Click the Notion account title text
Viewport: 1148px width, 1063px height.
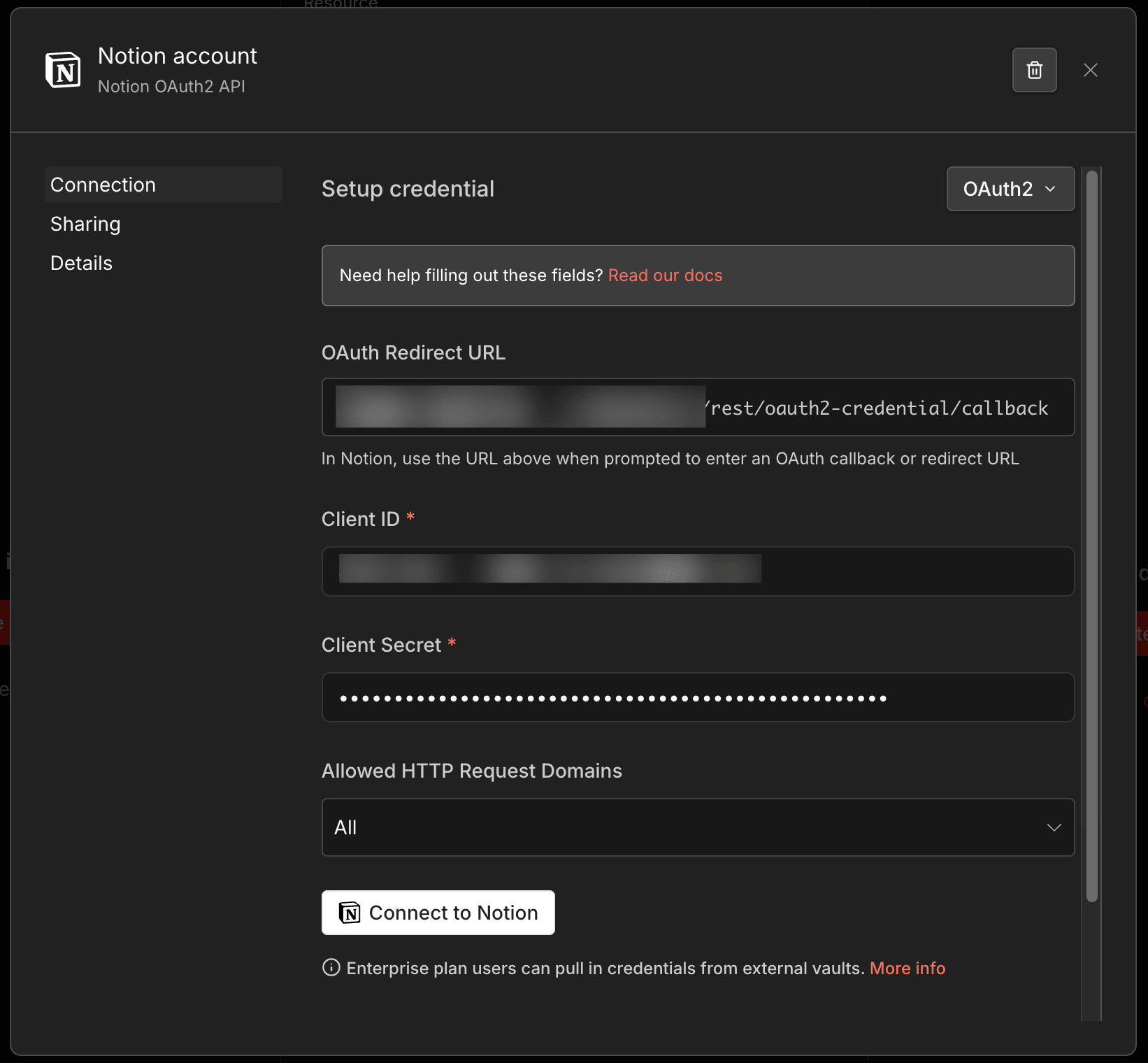178,56
